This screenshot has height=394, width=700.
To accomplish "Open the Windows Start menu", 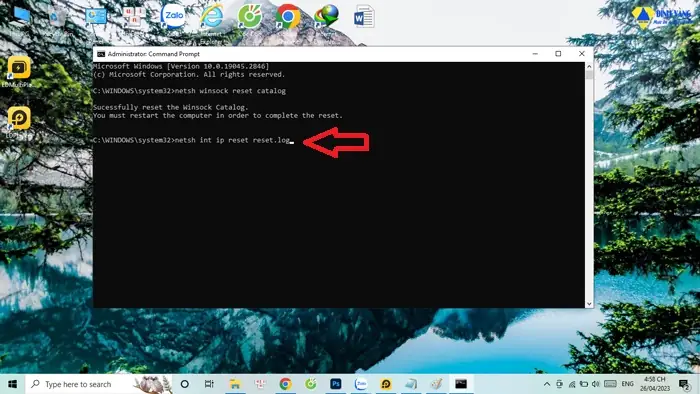I will 12,384.
